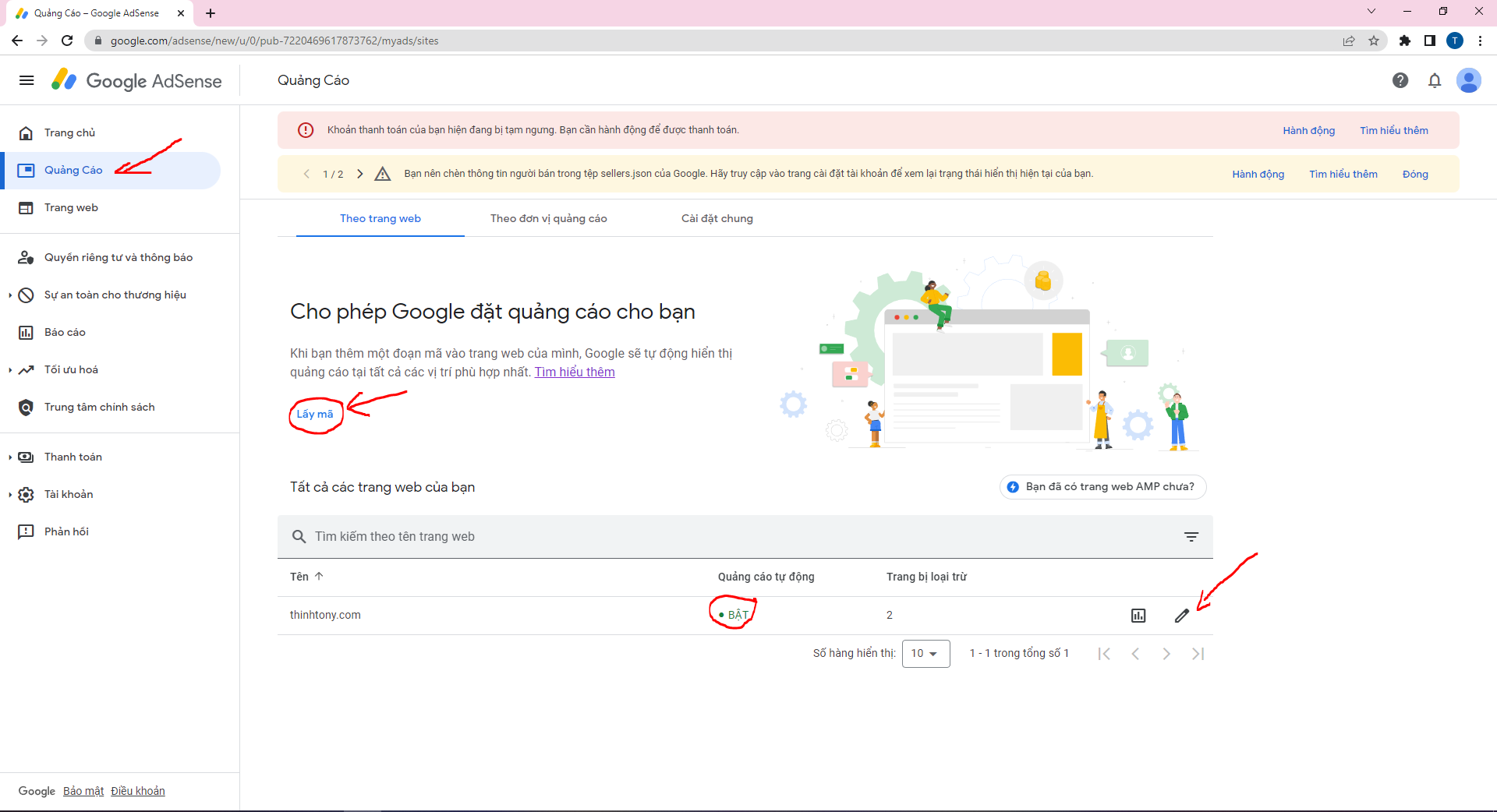
Task: Open the report chart icon for thinhtony.com
Action: [x=1138, y=616]
